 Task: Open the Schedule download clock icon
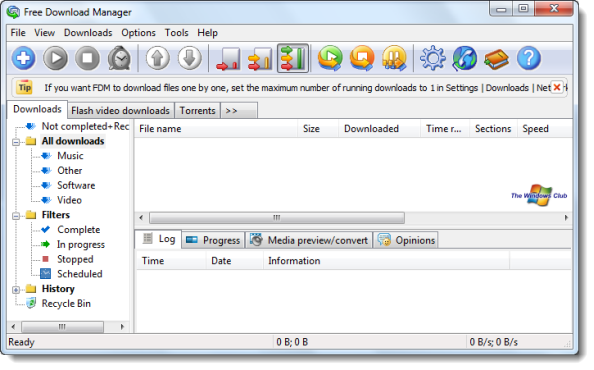(x=119, y=59)
